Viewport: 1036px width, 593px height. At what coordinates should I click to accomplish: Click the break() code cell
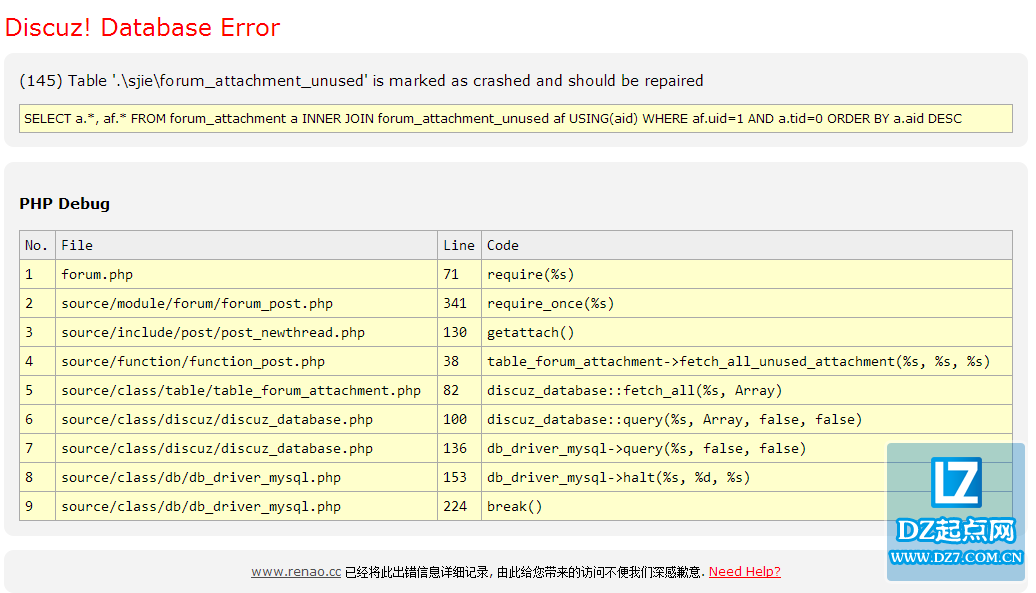(747, 506)
